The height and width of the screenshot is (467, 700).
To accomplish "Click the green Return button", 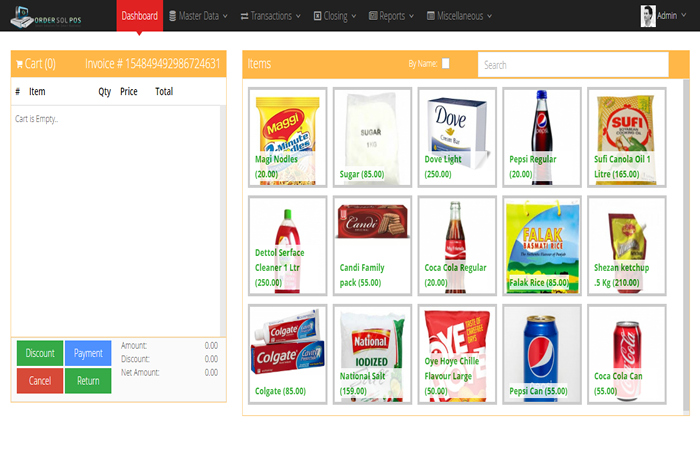I will (88, 380).
